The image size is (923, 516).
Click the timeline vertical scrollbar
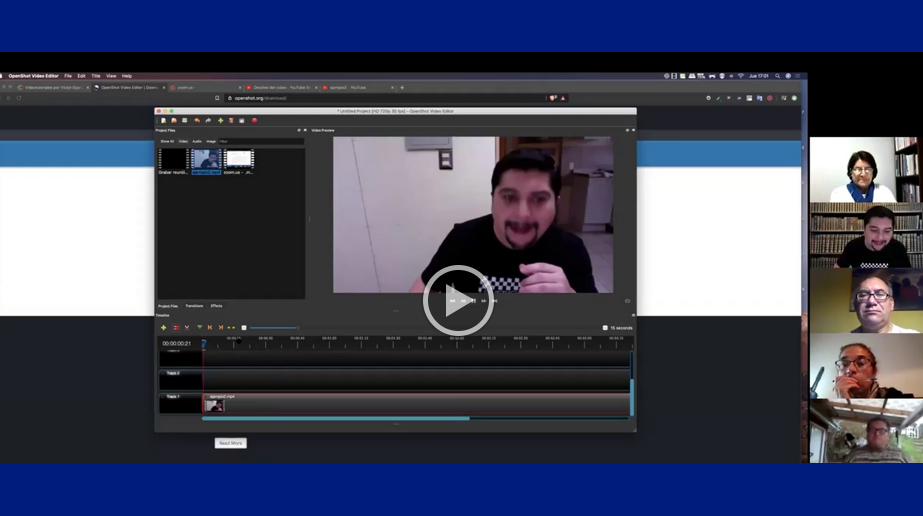[632, 397]
